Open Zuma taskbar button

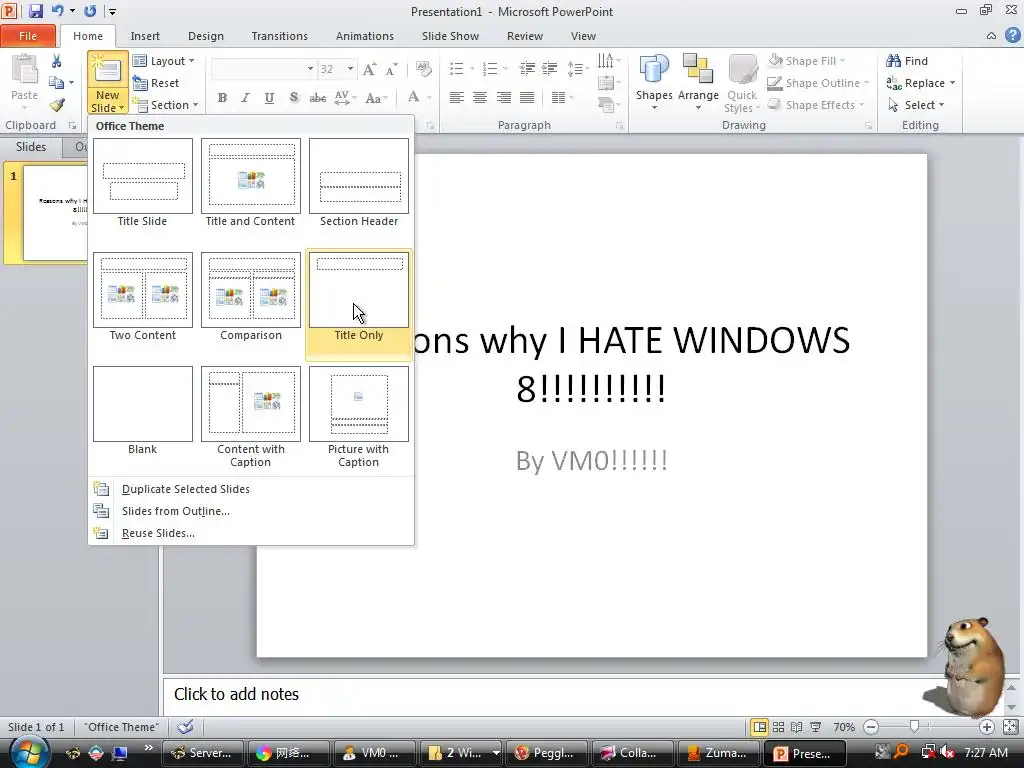point(718,753)
